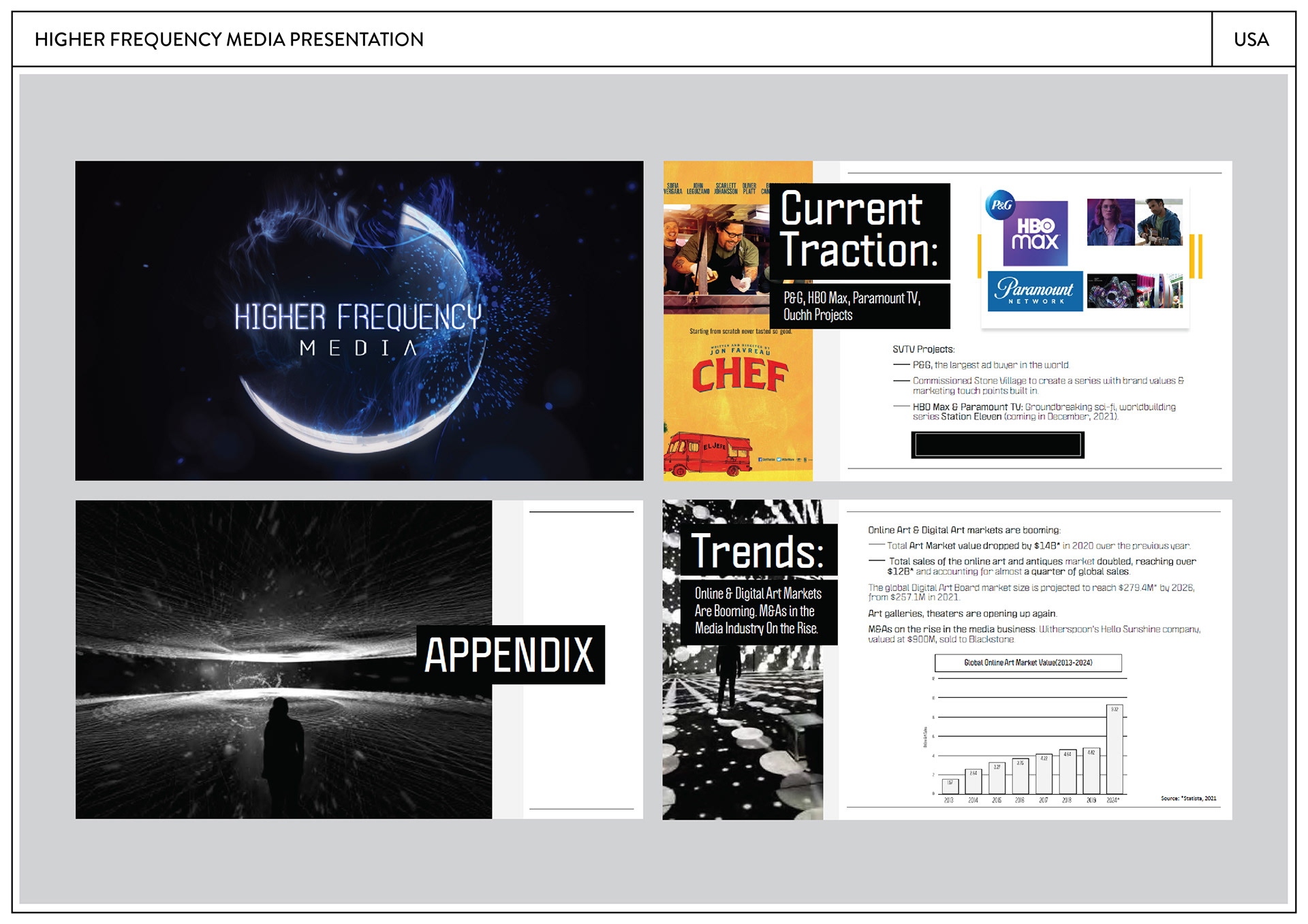Click the CHEF movie title graphic
Image resolution: width=1308 pixels, height=924 pixels.
739,375
